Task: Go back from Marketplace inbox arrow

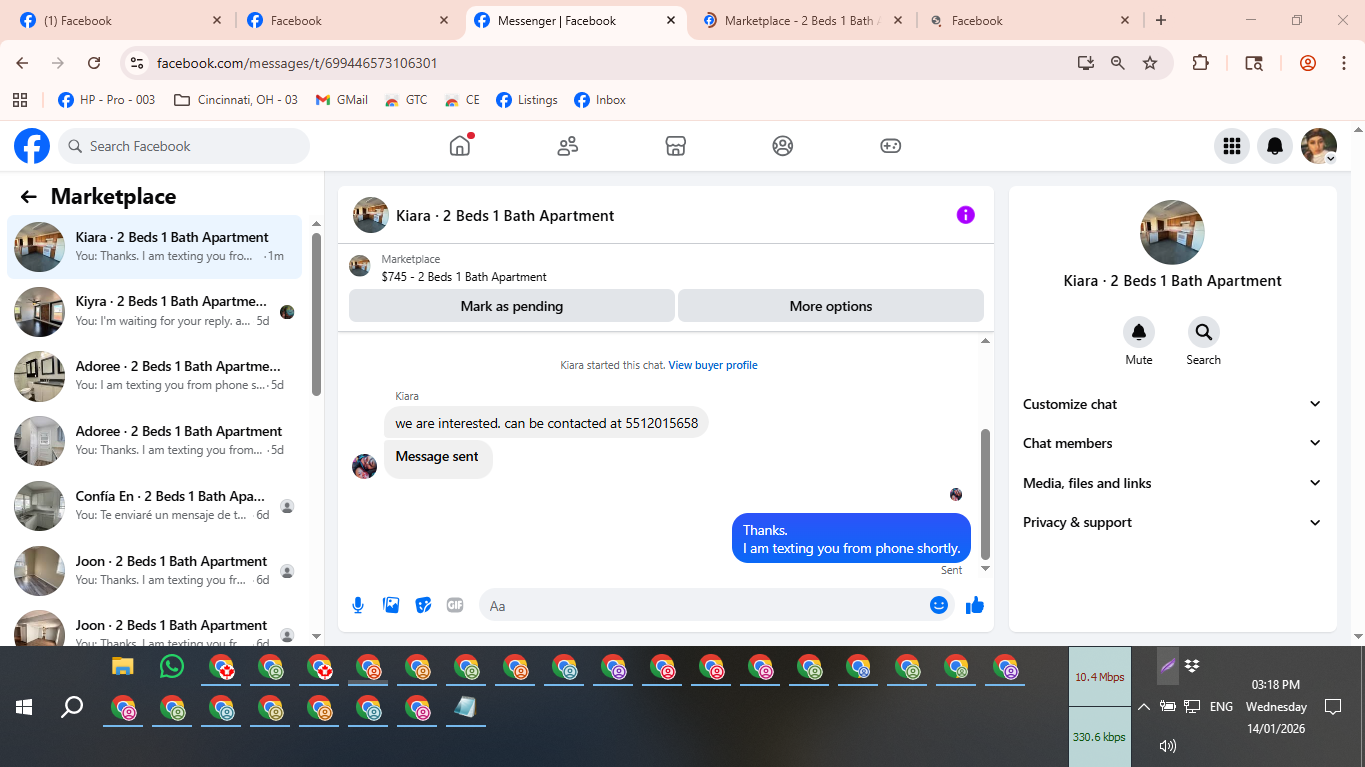Action: coord(28,197)
